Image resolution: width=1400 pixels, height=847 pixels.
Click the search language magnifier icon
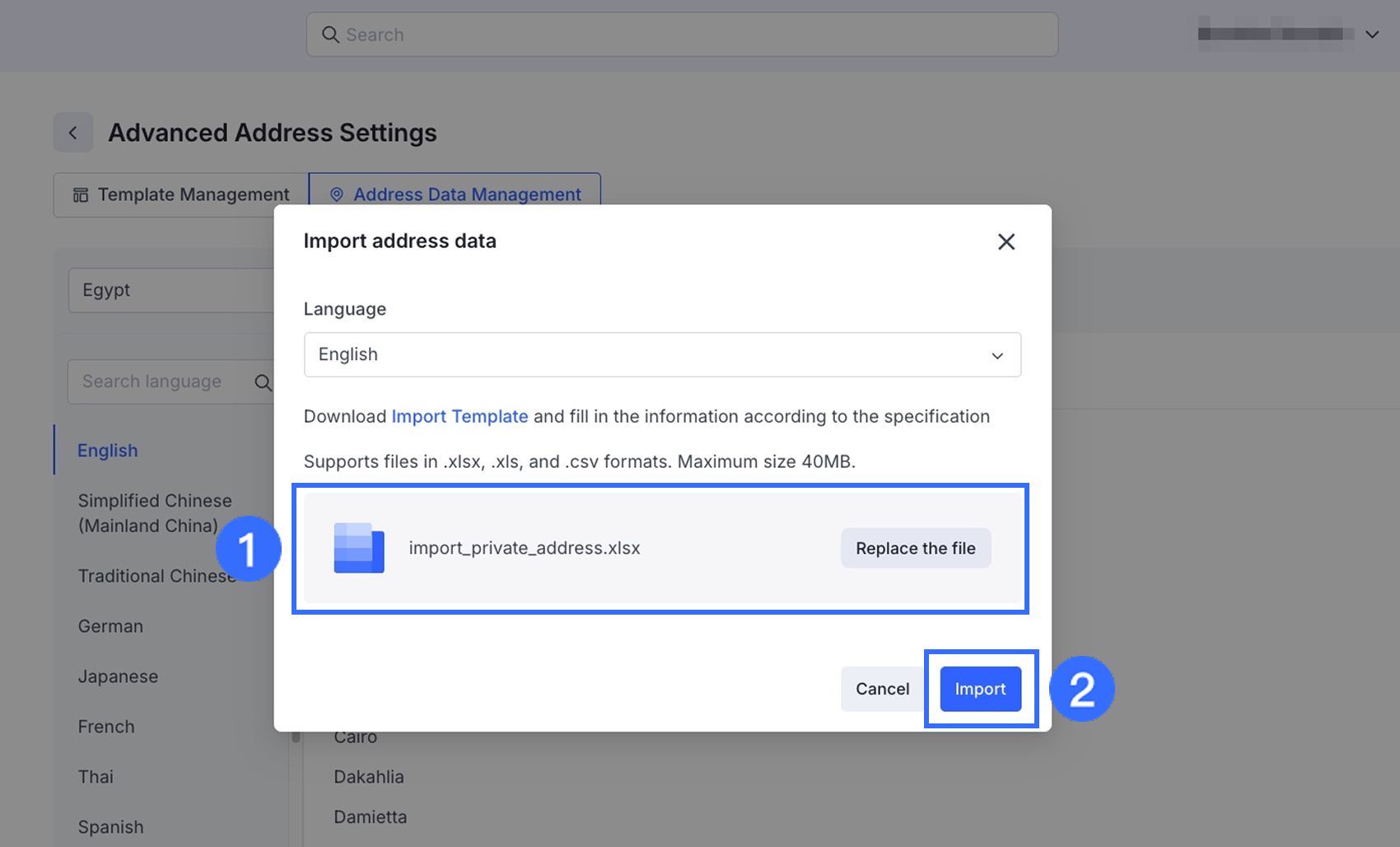[263, 382]
